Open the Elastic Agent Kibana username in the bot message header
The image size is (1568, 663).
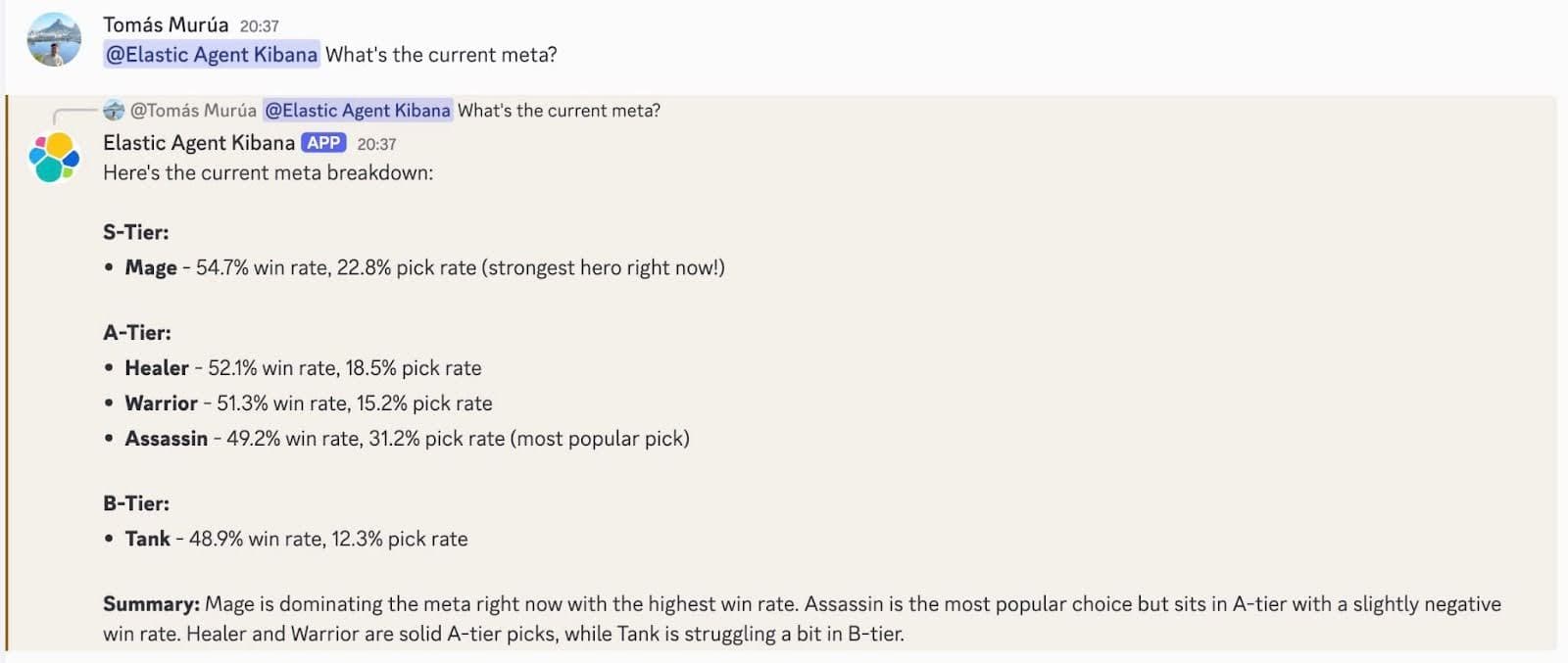199,143
